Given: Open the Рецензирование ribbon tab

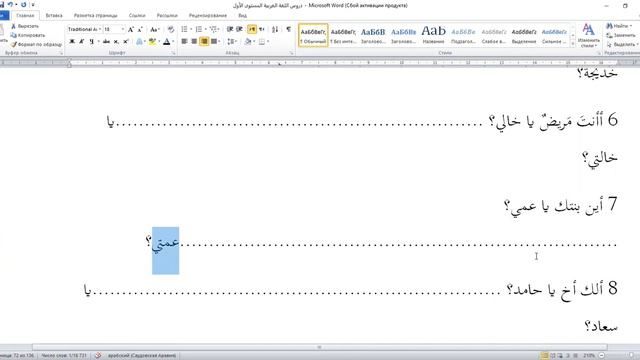Looking at the screenshot, I should coord(208,16).
